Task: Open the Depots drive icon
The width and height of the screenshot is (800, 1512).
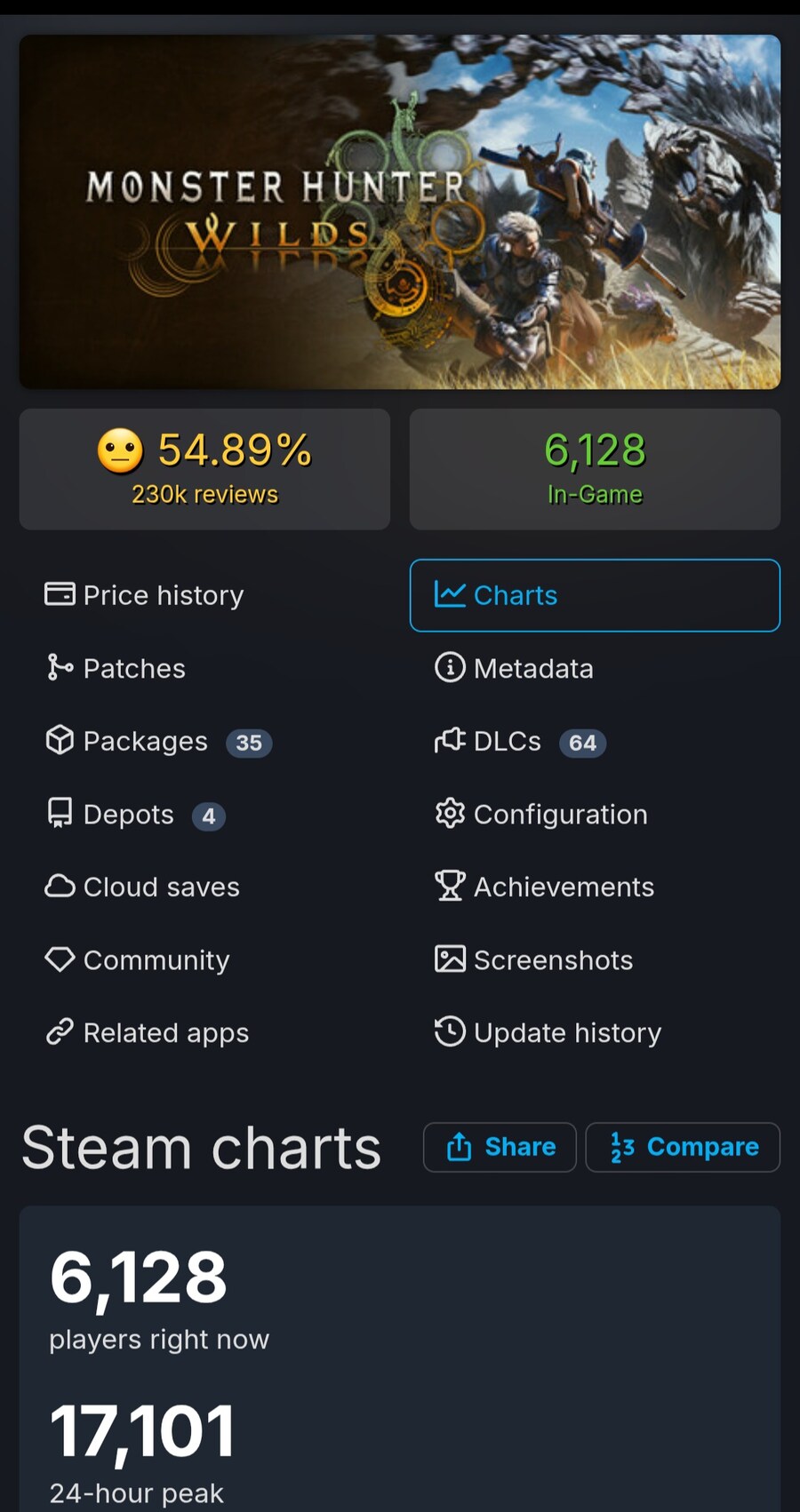Action: click(60, 813)
